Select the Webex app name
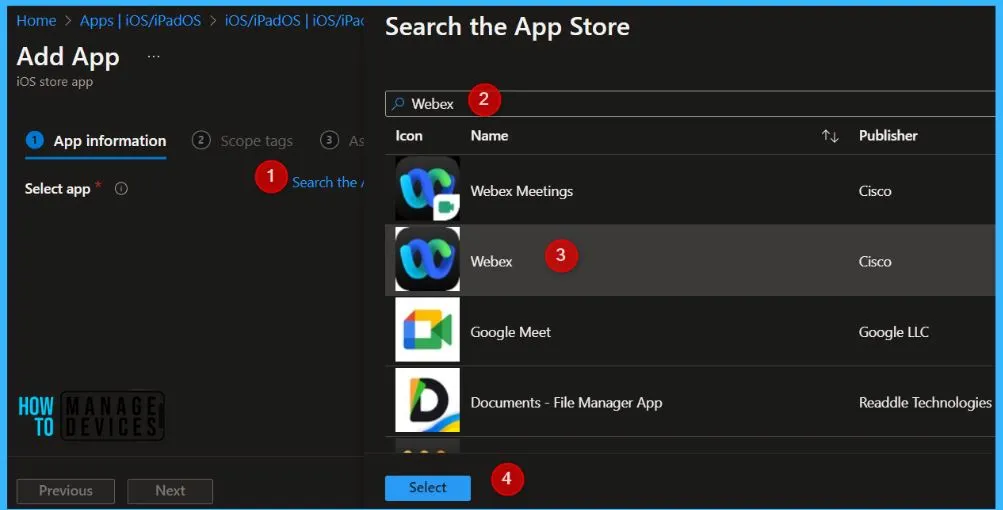The width and height of the screenshot is (1003, 510). click(491, 261)
